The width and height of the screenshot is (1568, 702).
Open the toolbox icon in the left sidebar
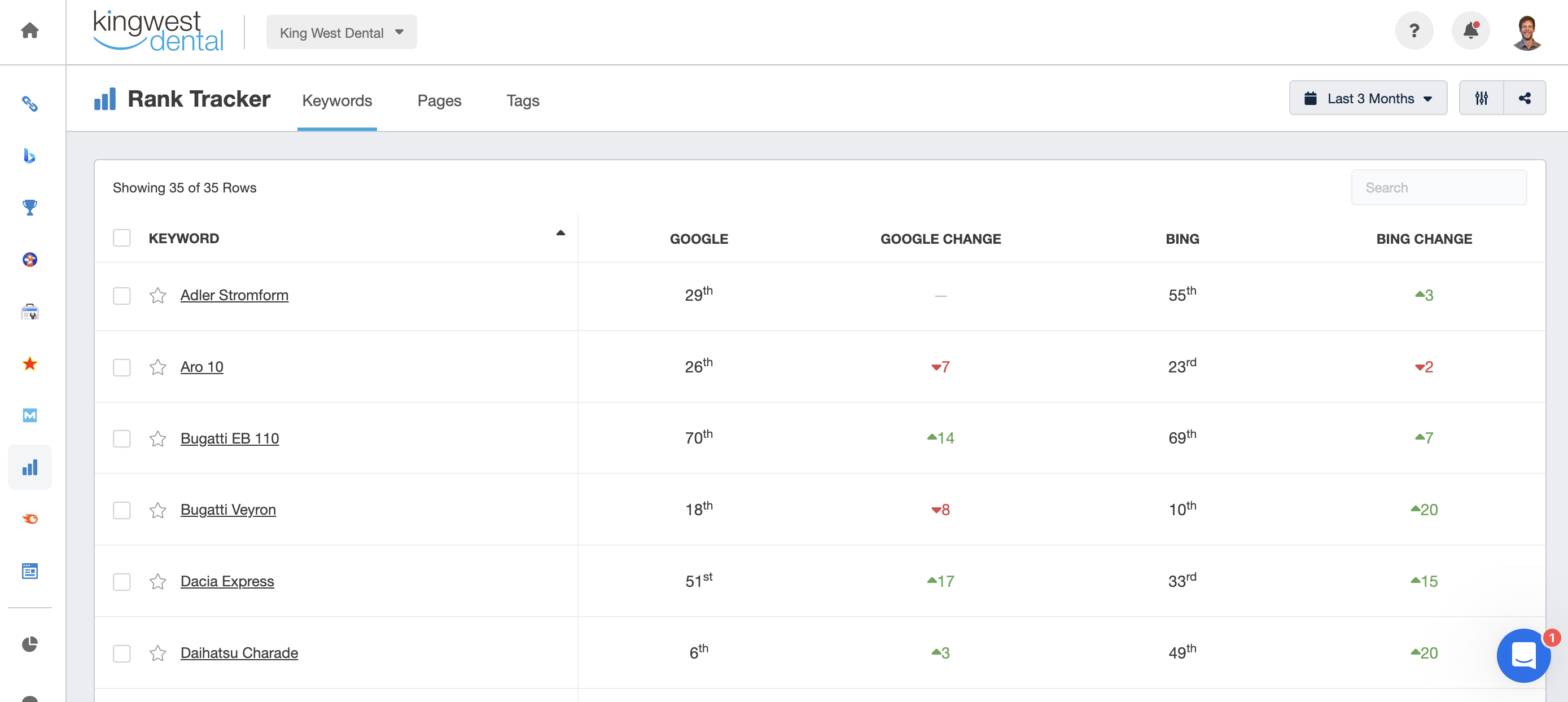coord(30,311)
